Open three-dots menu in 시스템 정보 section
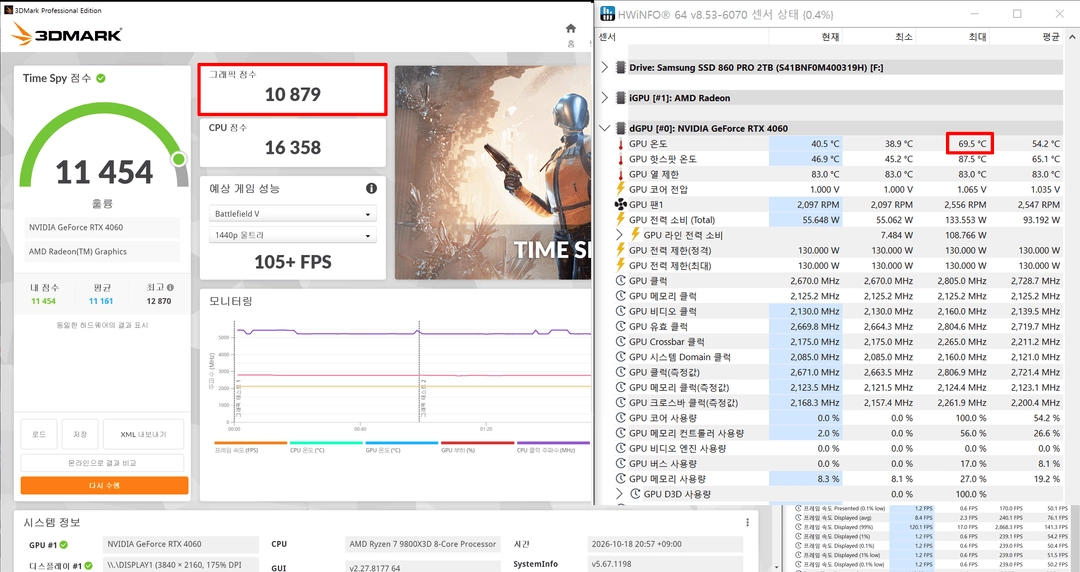Viewport: 1080px width, 572px height. 747,522
